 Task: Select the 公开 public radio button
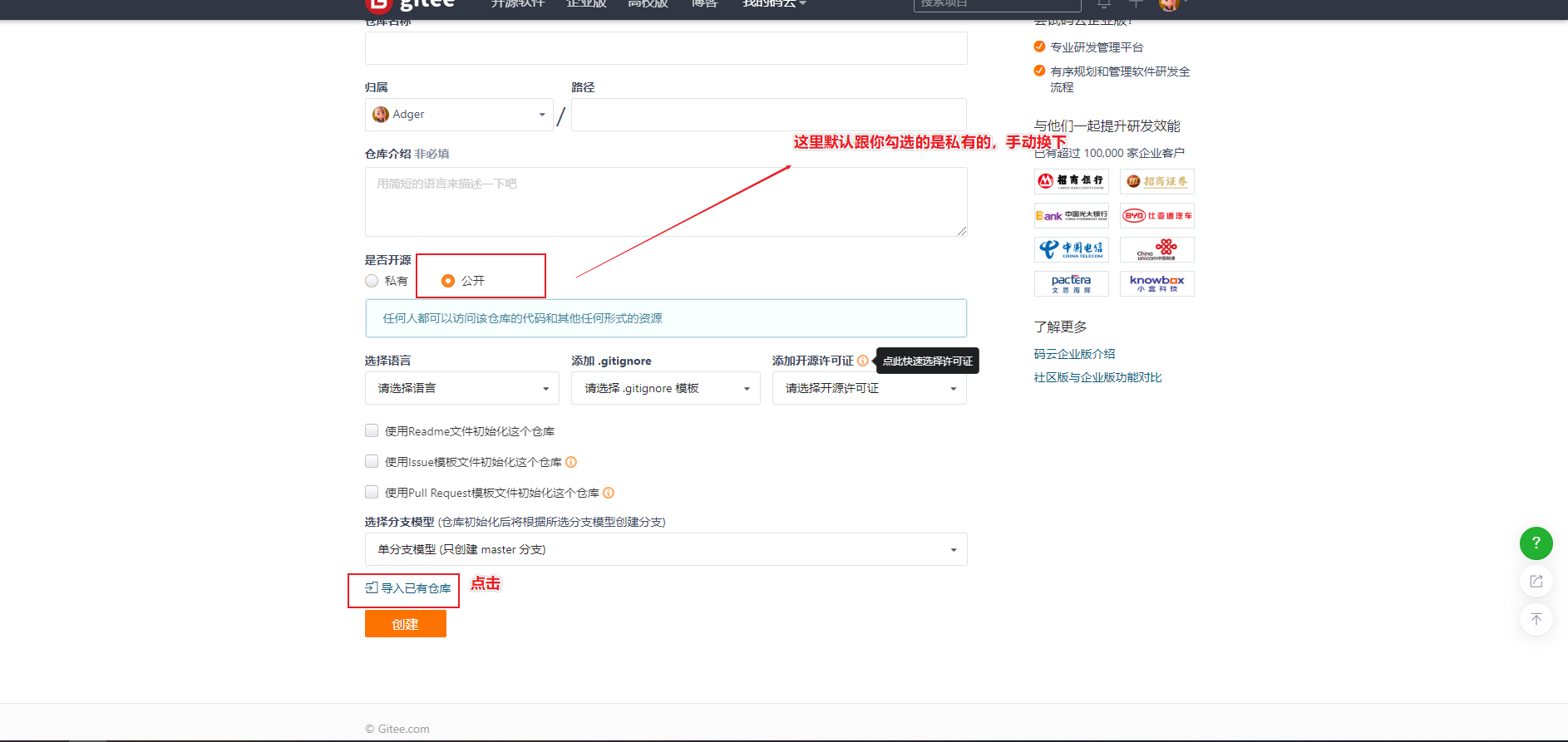(448, 281)
